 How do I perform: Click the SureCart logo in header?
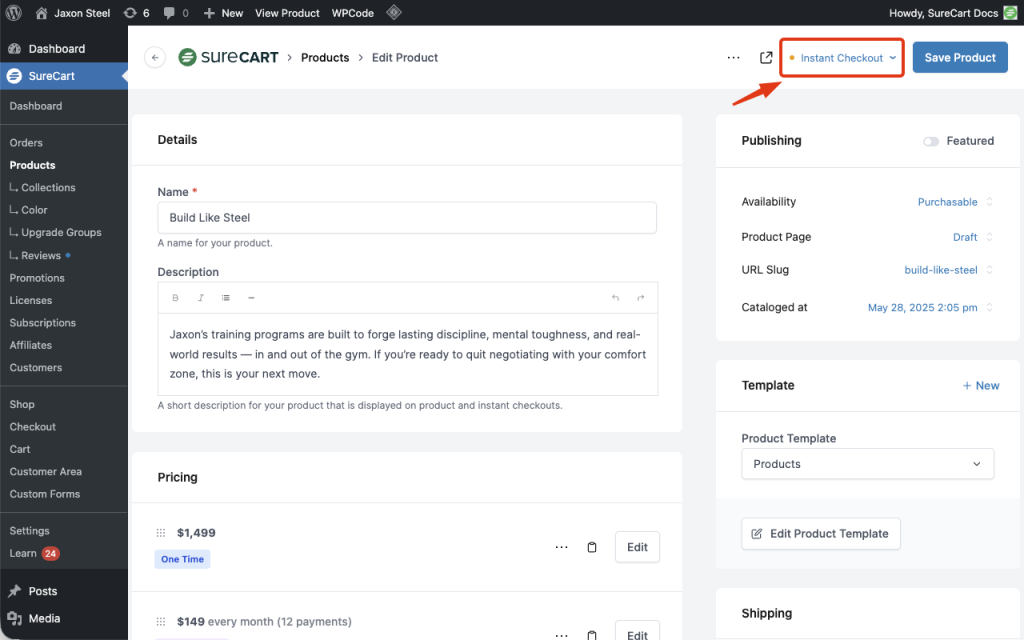(x=229, y=57)
